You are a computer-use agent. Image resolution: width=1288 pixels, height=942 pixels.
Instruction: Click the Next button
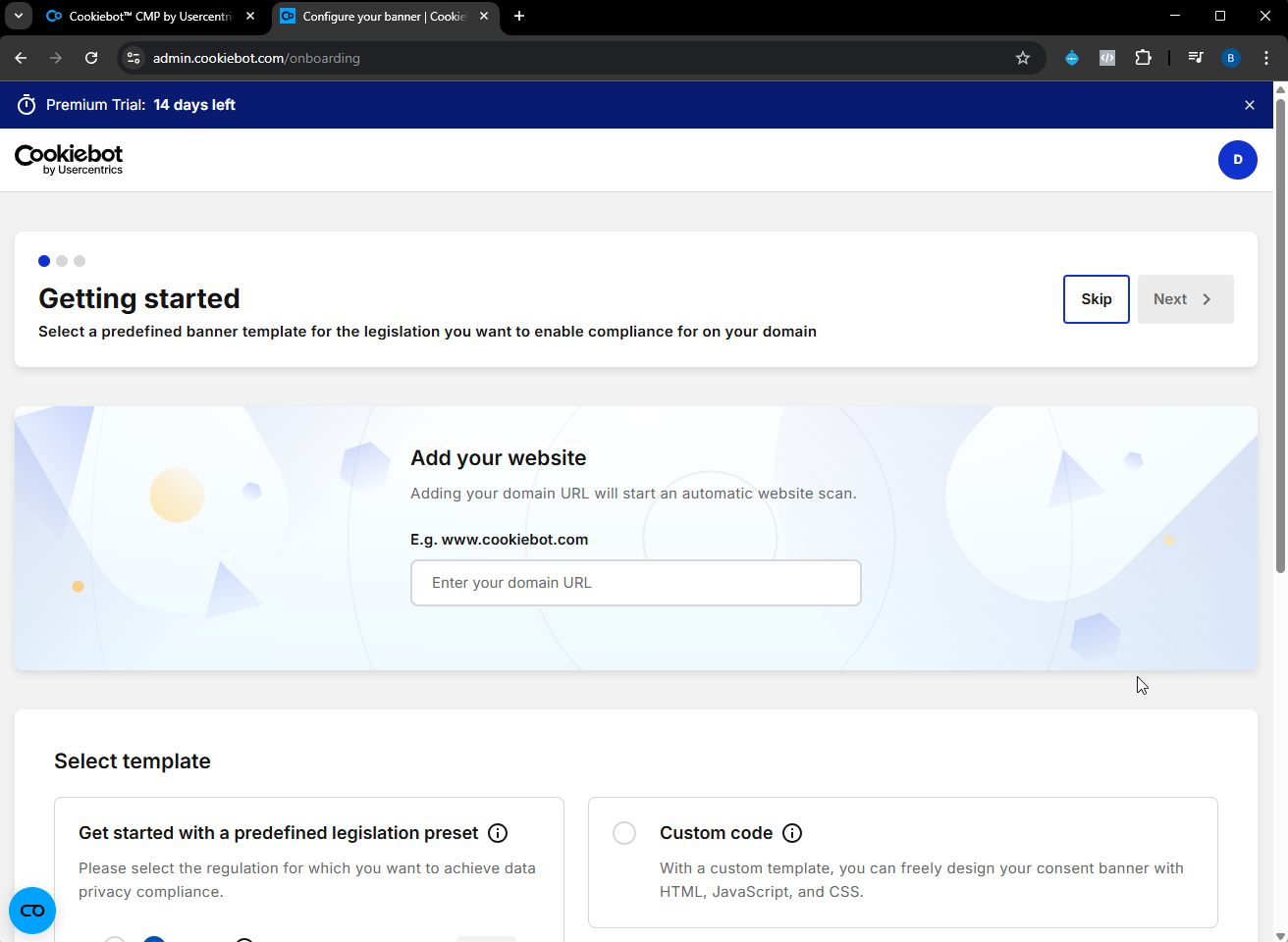tap(1185, 299)
